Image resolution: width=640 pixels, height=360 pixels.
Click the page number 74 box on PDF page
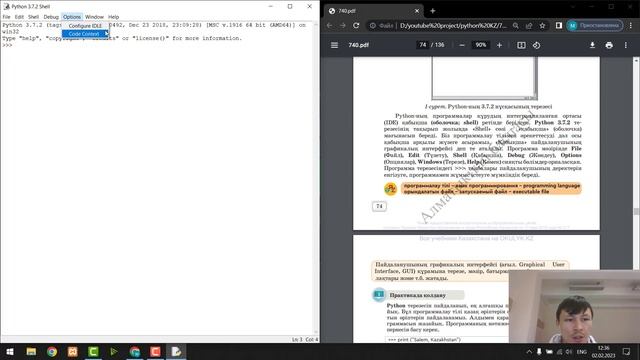379,206
